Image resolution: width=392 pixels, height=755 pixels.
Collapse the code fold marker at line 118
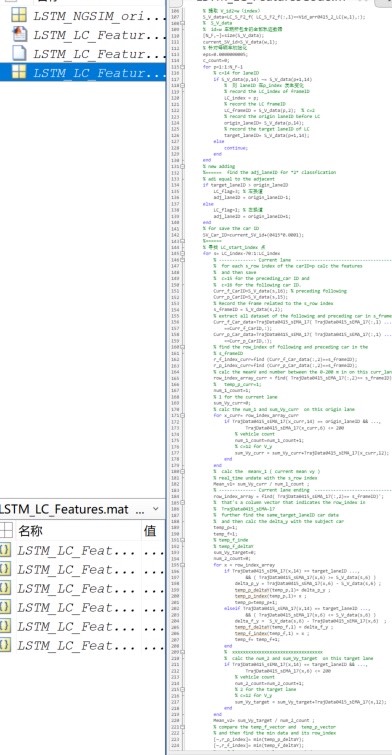(182, 85)
